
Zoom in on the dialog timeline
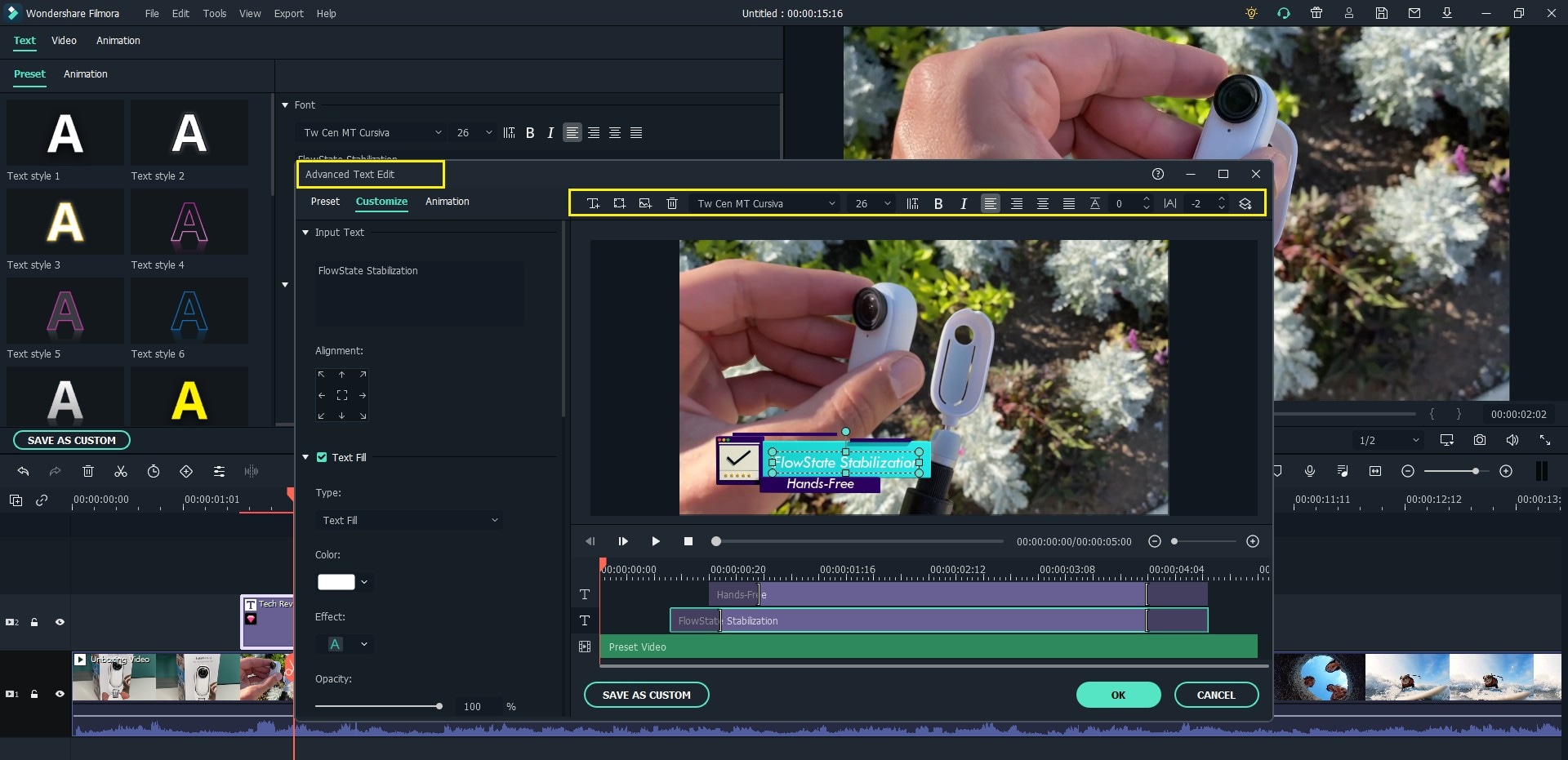point(1253,541)
